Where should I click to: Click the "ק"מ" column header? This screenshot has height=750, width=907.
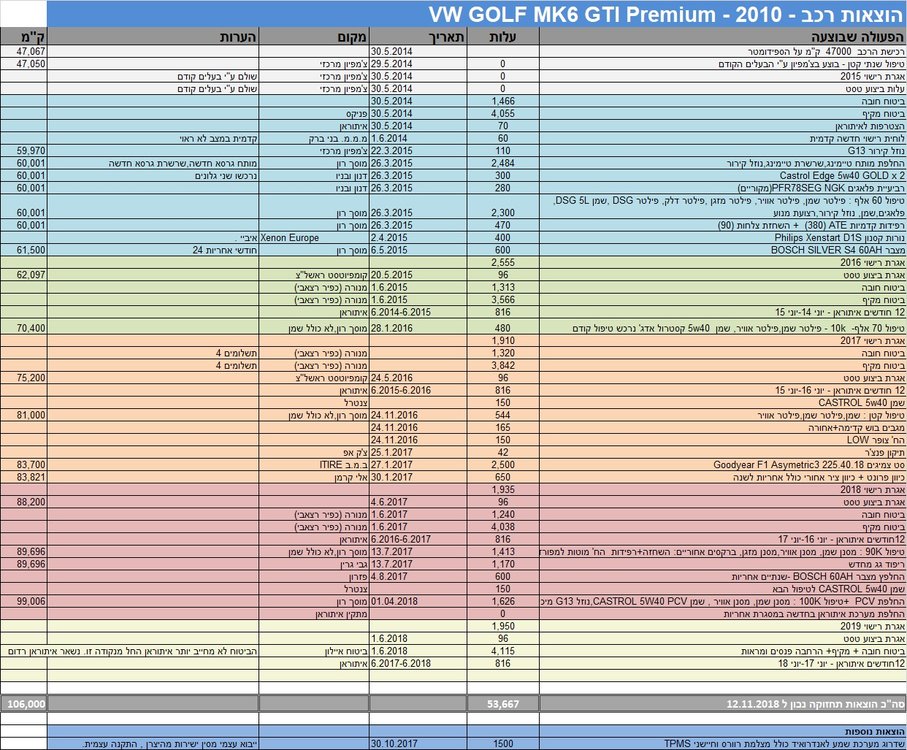click(23, 36)
